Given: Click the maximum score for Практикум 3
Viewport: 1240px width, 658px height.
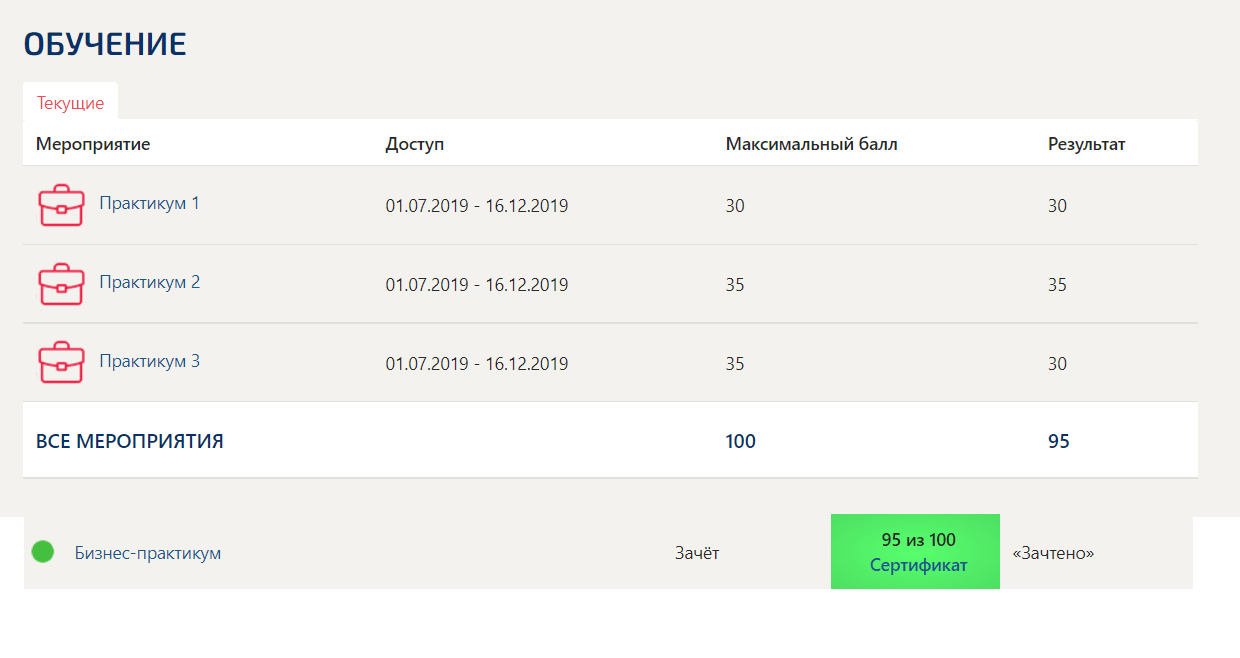Looking at the screenshot, I should click(735, 364).
